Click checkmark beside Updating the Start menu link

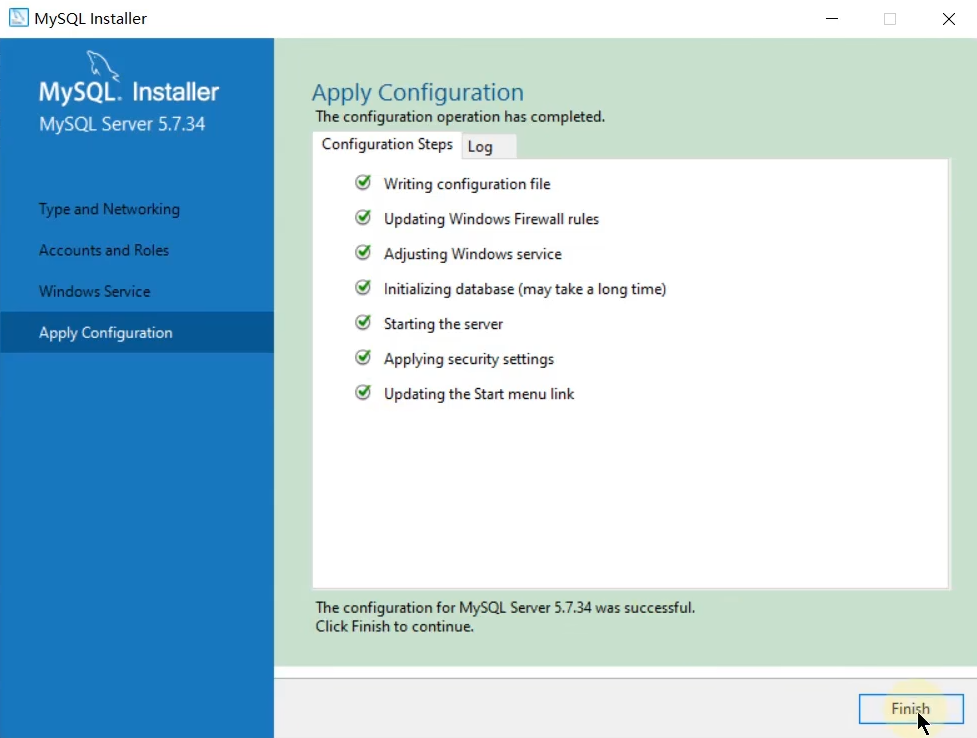pyautogui.click(x=363, y=393)
